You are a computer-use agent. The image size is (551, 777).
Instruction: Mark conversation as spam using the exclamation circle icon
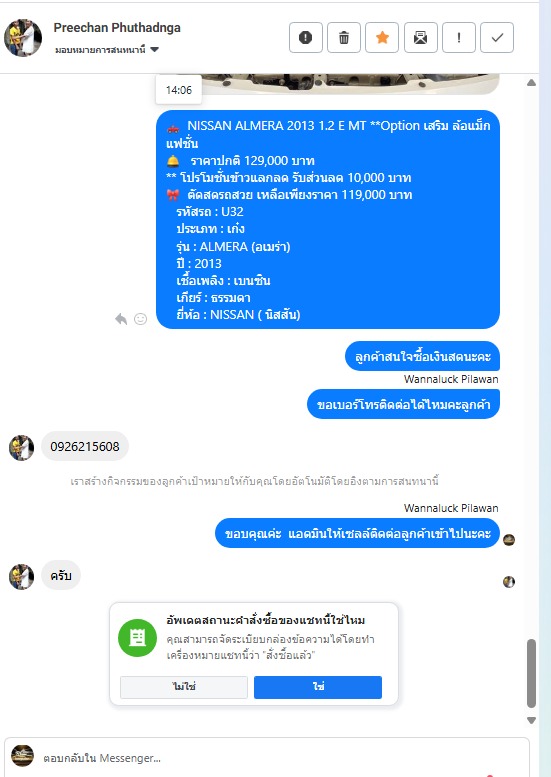pyautogui.click(x=306, y=37)
